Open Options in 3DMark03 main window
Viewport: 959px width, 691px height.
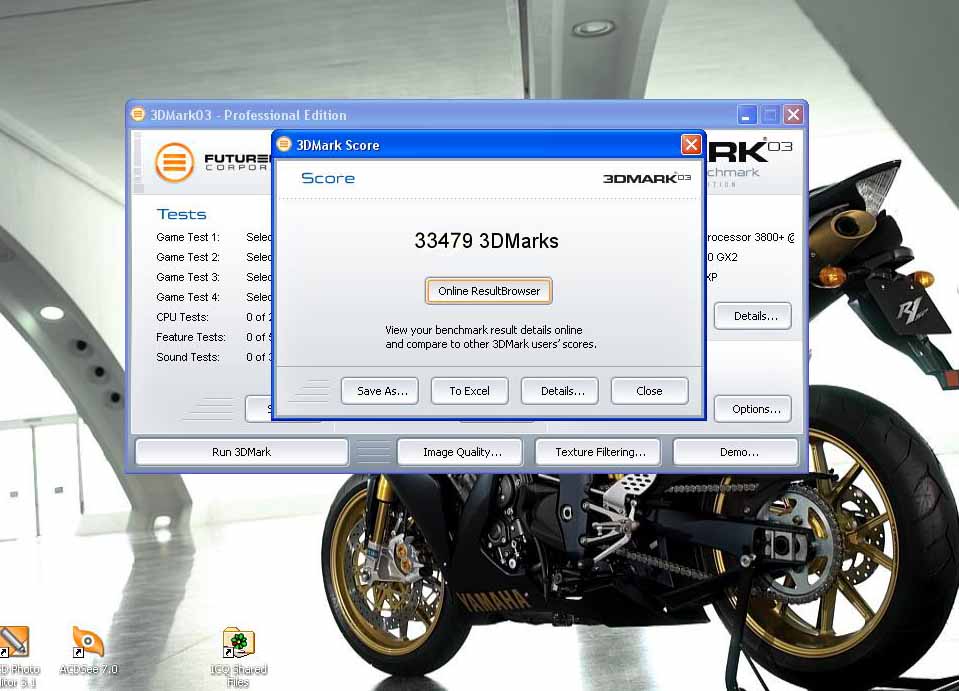pos(753,409)
